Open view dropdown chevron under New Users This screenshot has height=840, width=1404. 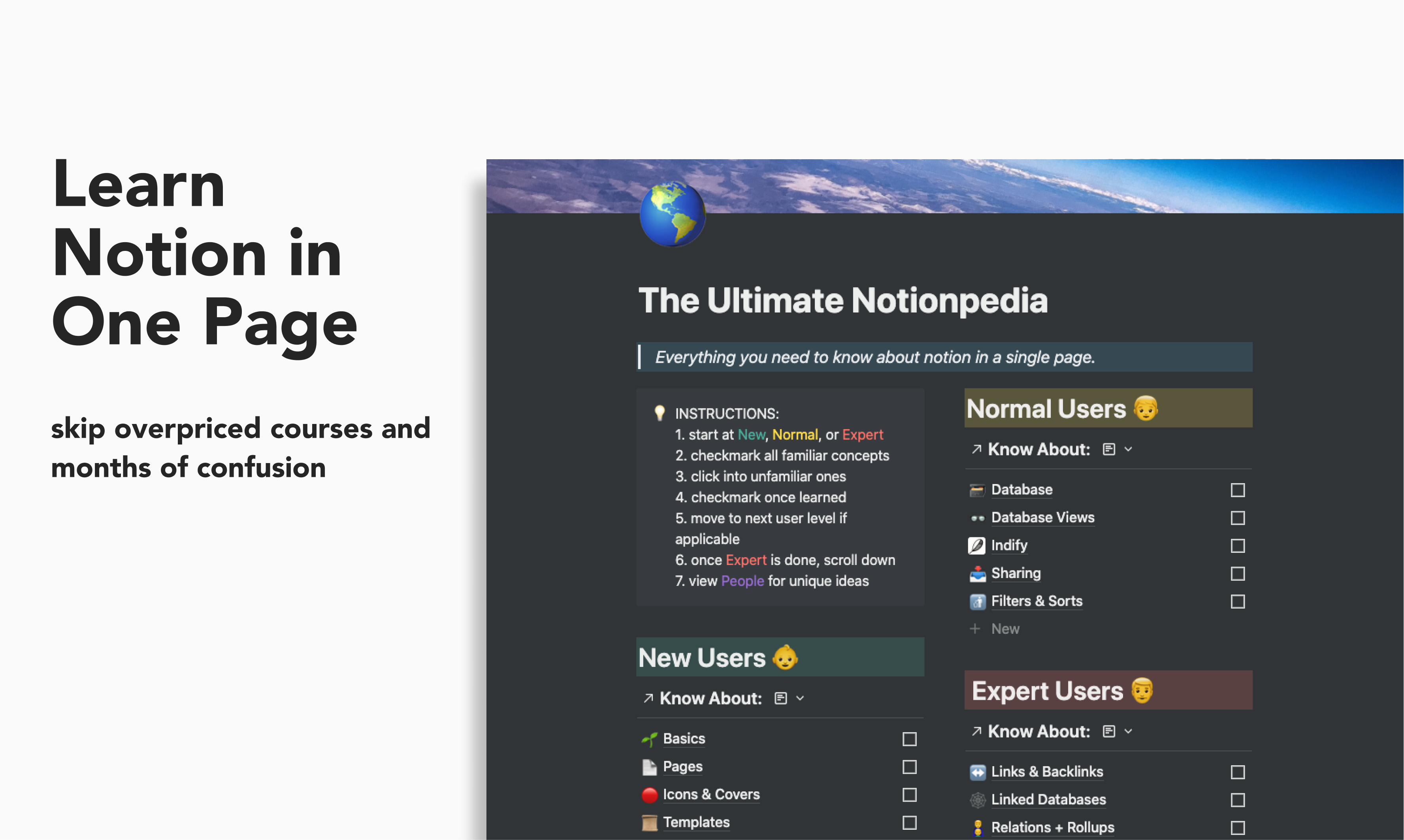click(800, 699)
